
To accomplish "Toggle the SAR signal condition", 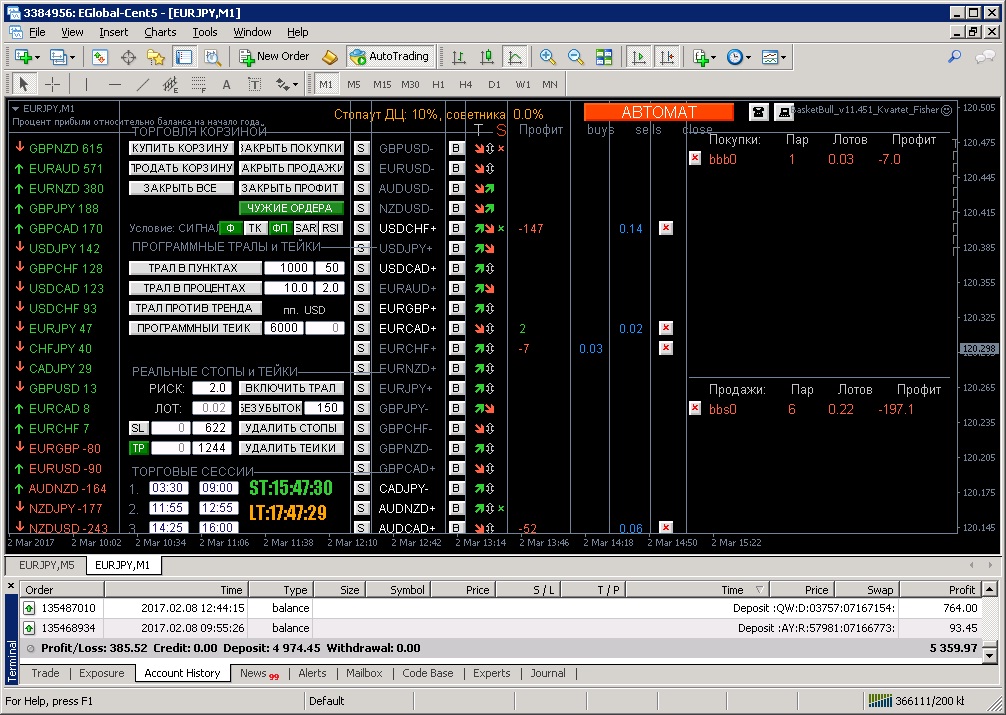I will (x=306, y=228).
